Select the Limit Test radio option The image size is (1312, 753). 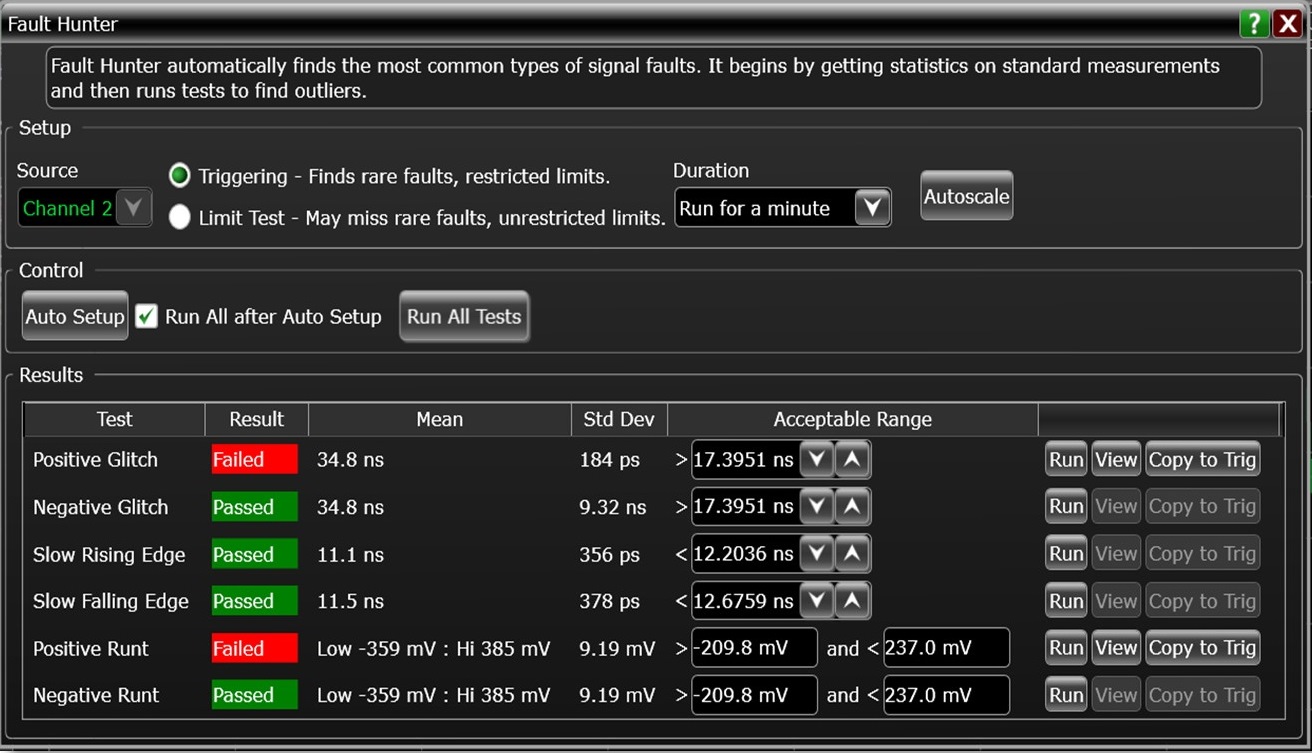coord(180,217)
